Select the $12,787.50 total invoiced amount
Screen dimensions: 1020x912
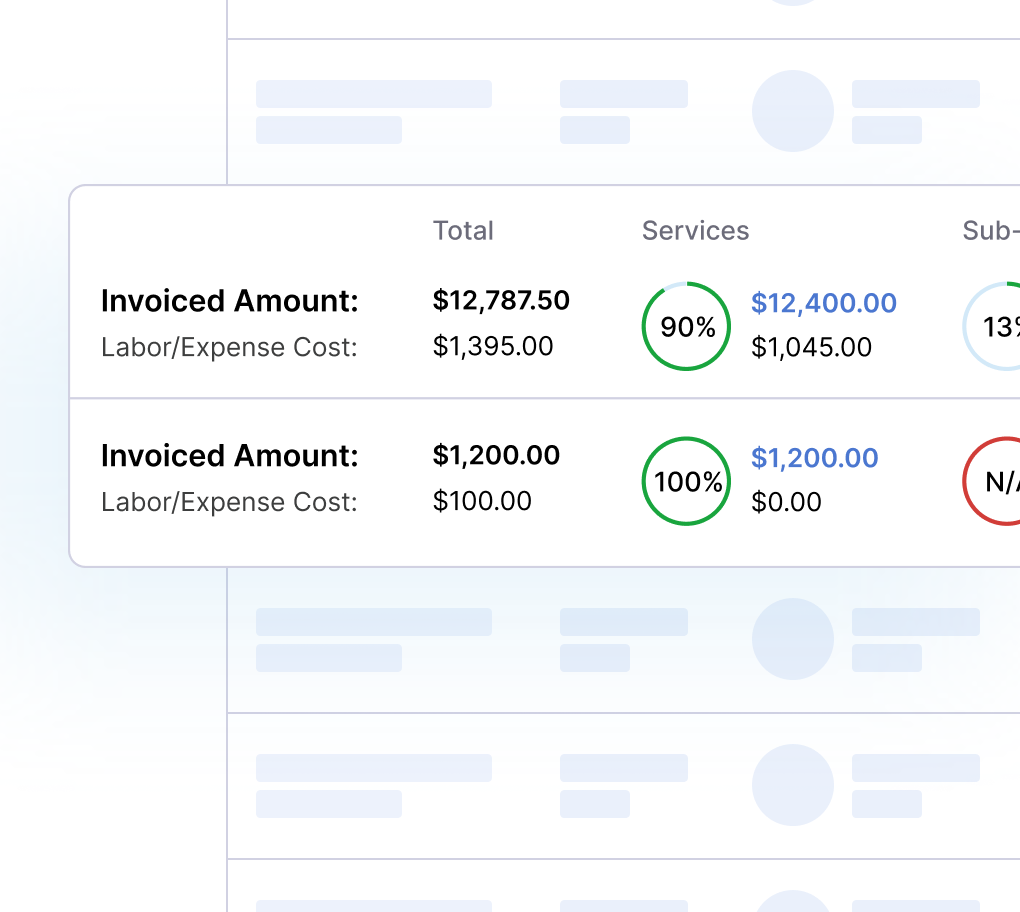(501, 301)
